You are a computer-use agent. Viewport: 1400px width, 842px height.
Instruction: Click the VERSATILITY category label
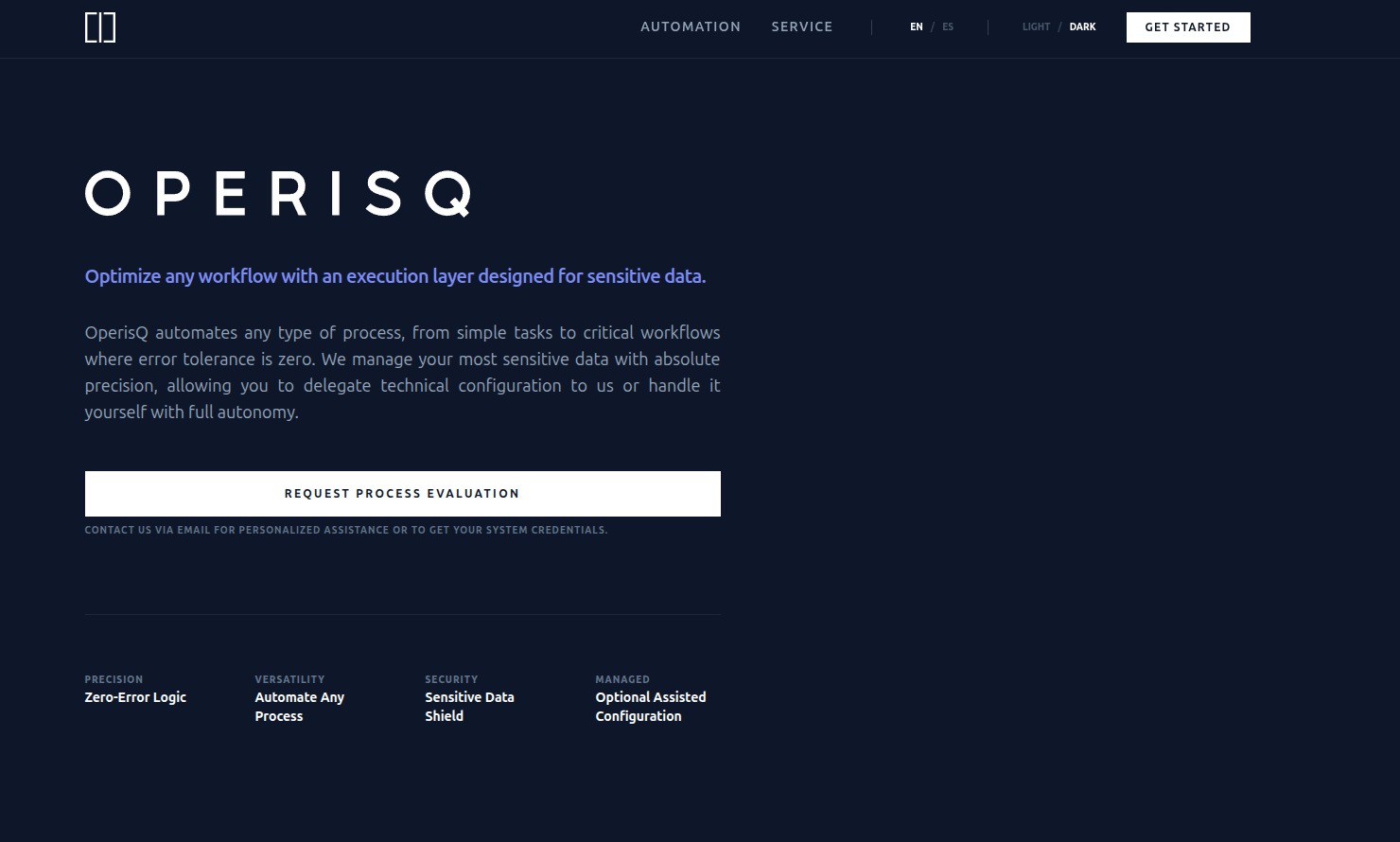(x=289, y=679)
